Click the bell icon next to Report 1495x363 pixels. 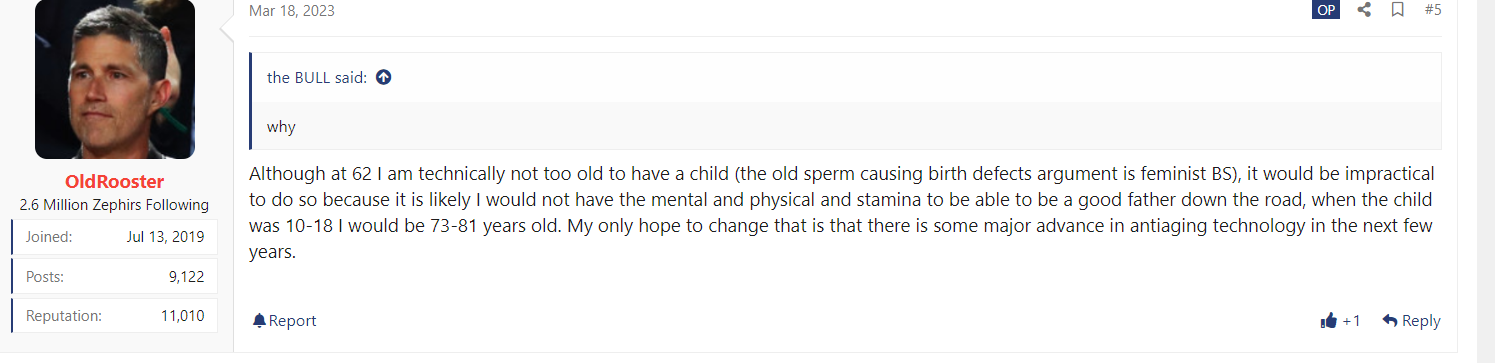tap(259, 321)
